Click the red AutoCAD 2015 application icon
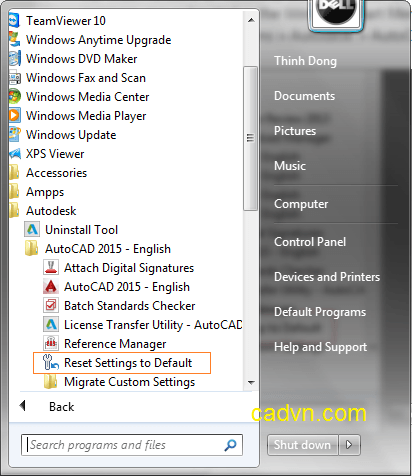The image size is (412, 476). (x=51, y=287)
